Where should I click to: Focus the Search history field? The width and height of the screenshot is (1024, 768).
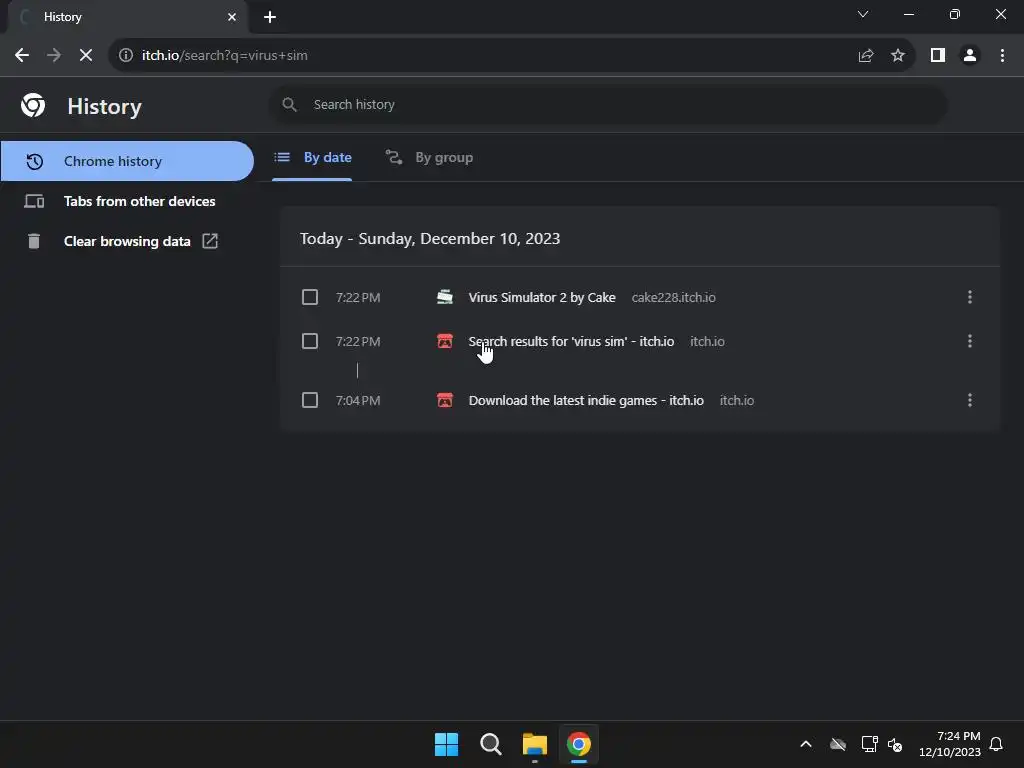point(607,104)
